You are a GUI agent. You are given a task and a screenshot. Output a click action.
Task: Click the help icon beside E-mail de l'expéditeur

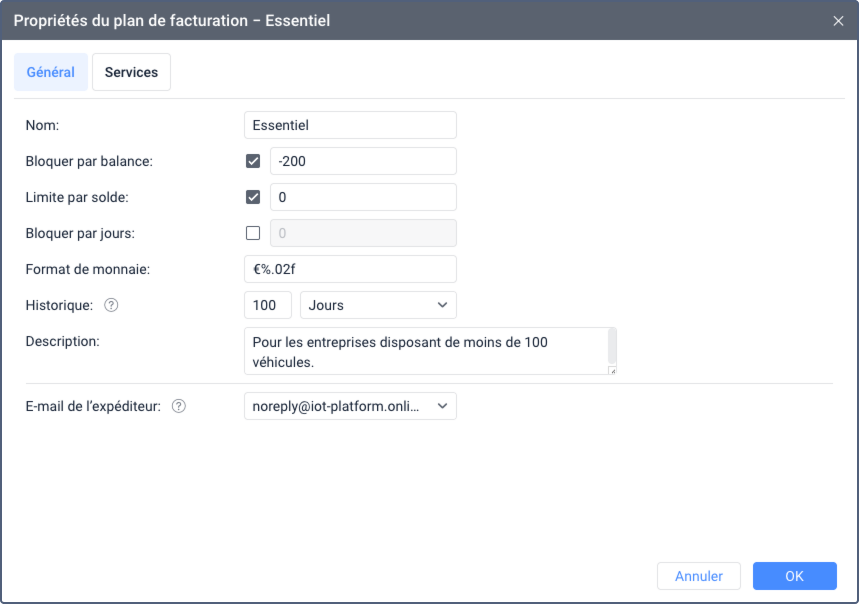point(179,406)
